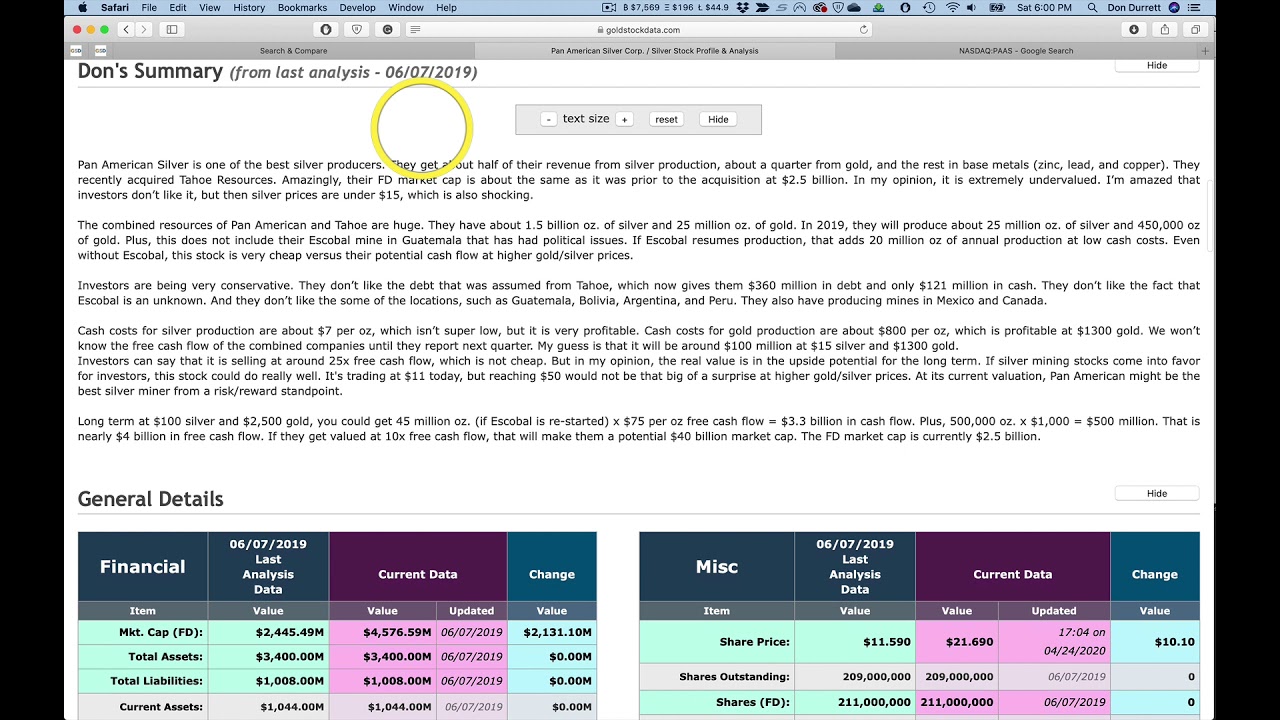
Task: Open the battery status icon
Action: pos(997,7)
